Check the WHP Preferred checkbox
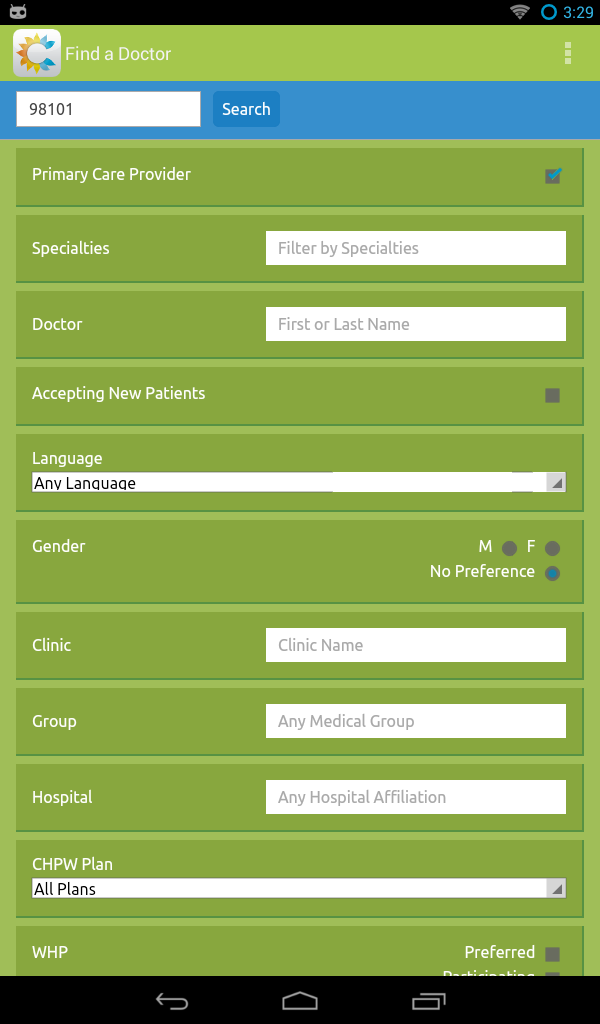The image size is (600, 1024). (x=552, y=954)
